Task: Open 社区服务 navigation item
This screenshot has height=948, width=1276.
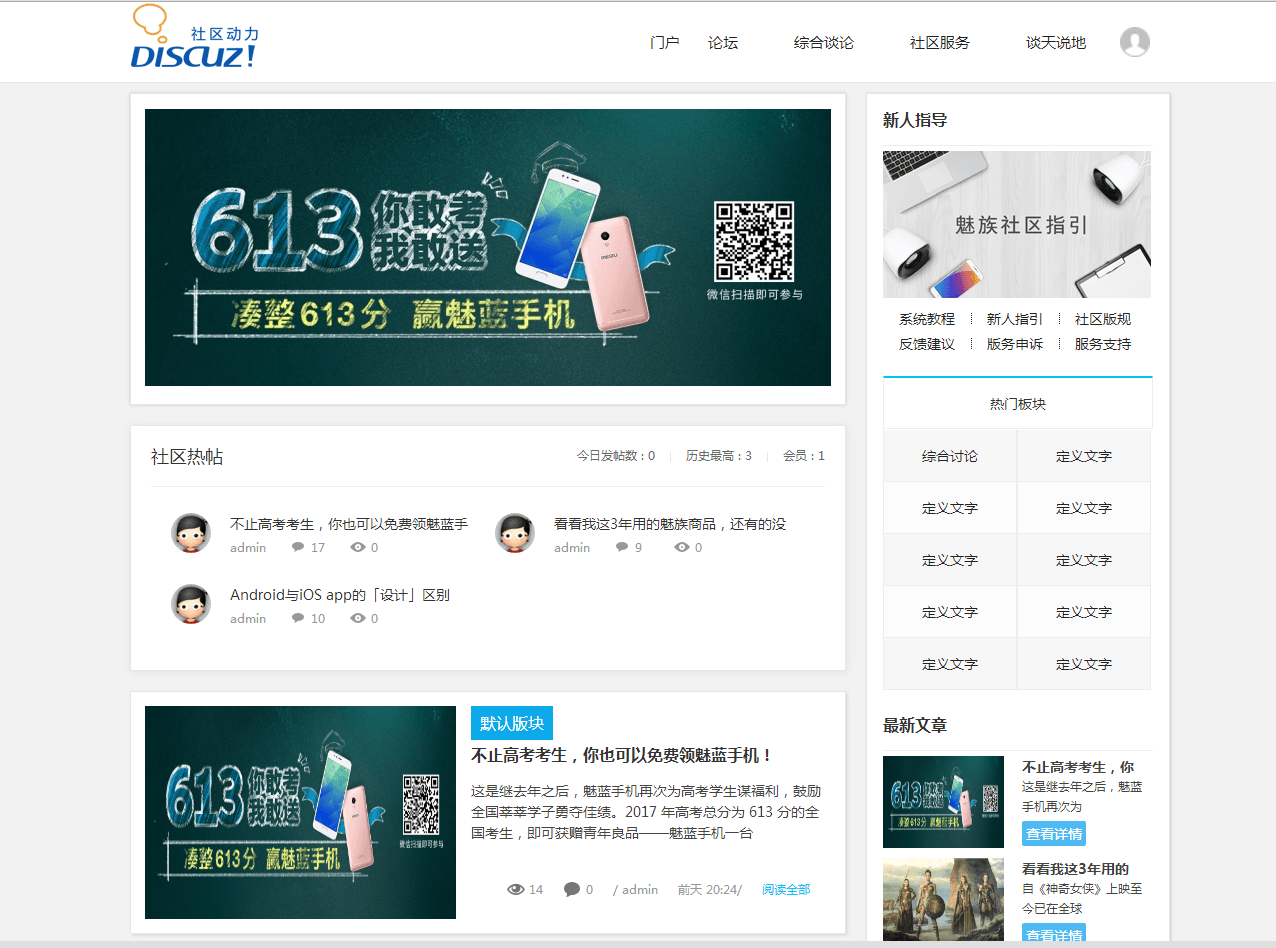Action: click(x=940, y=43)
